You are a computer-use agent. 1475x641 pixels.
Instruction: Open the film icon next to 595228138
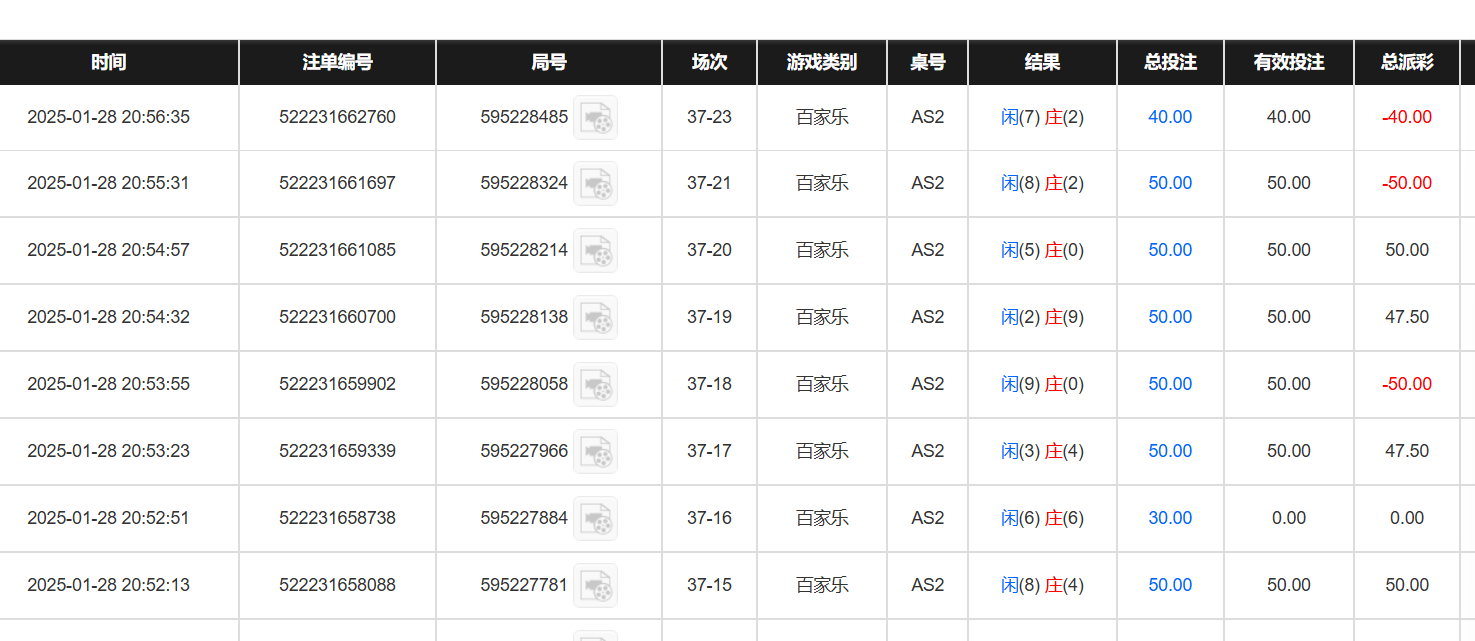click(595, 318)
